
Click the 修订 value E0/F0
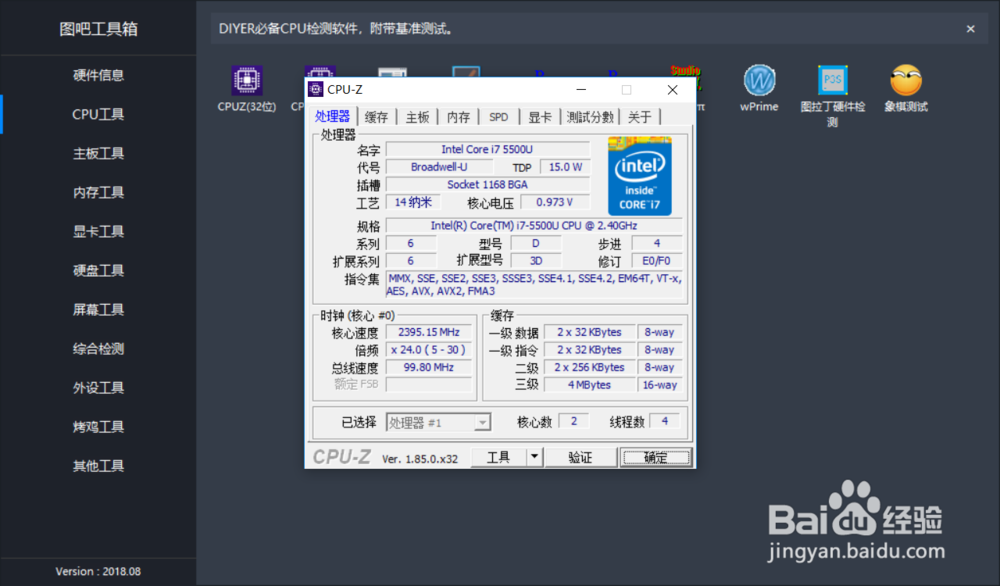click(x=656, y=261)
